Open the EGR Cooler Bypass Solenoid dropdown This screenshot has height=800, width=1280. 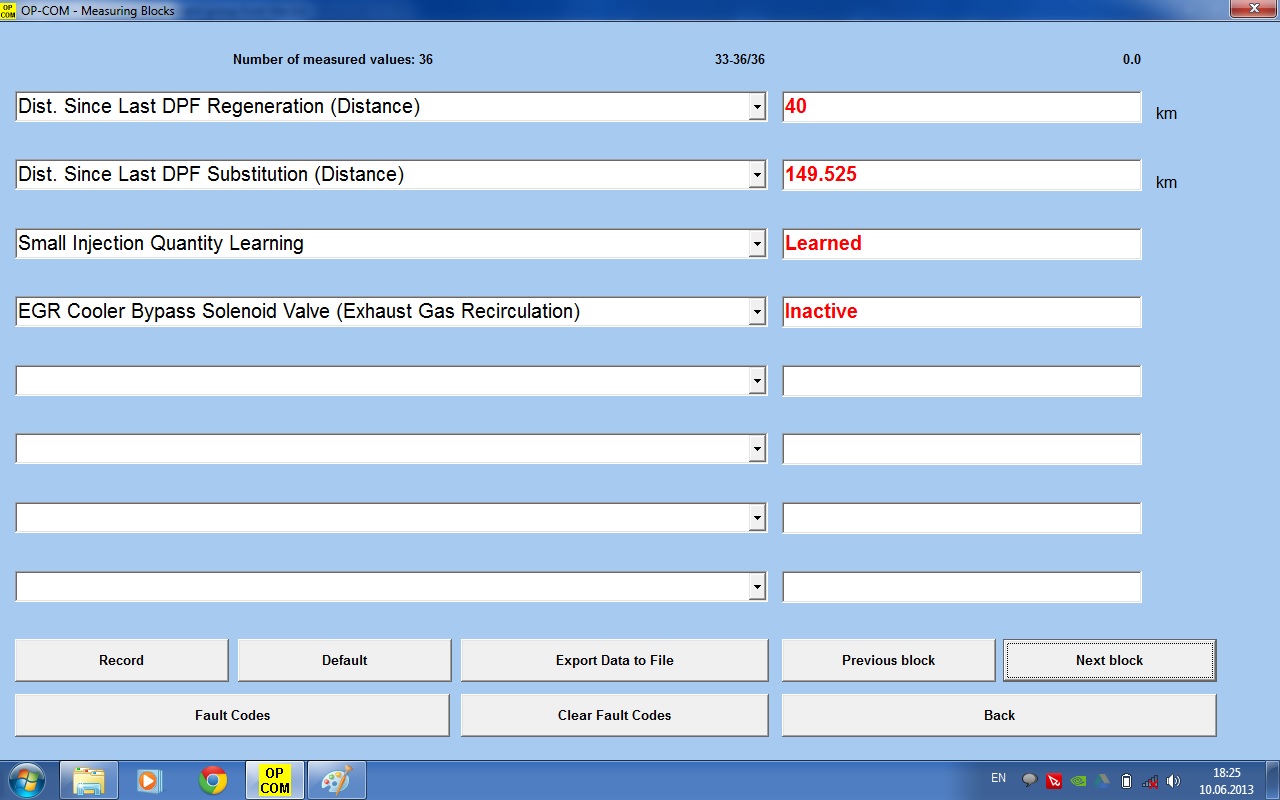click(x=757, y=312)
